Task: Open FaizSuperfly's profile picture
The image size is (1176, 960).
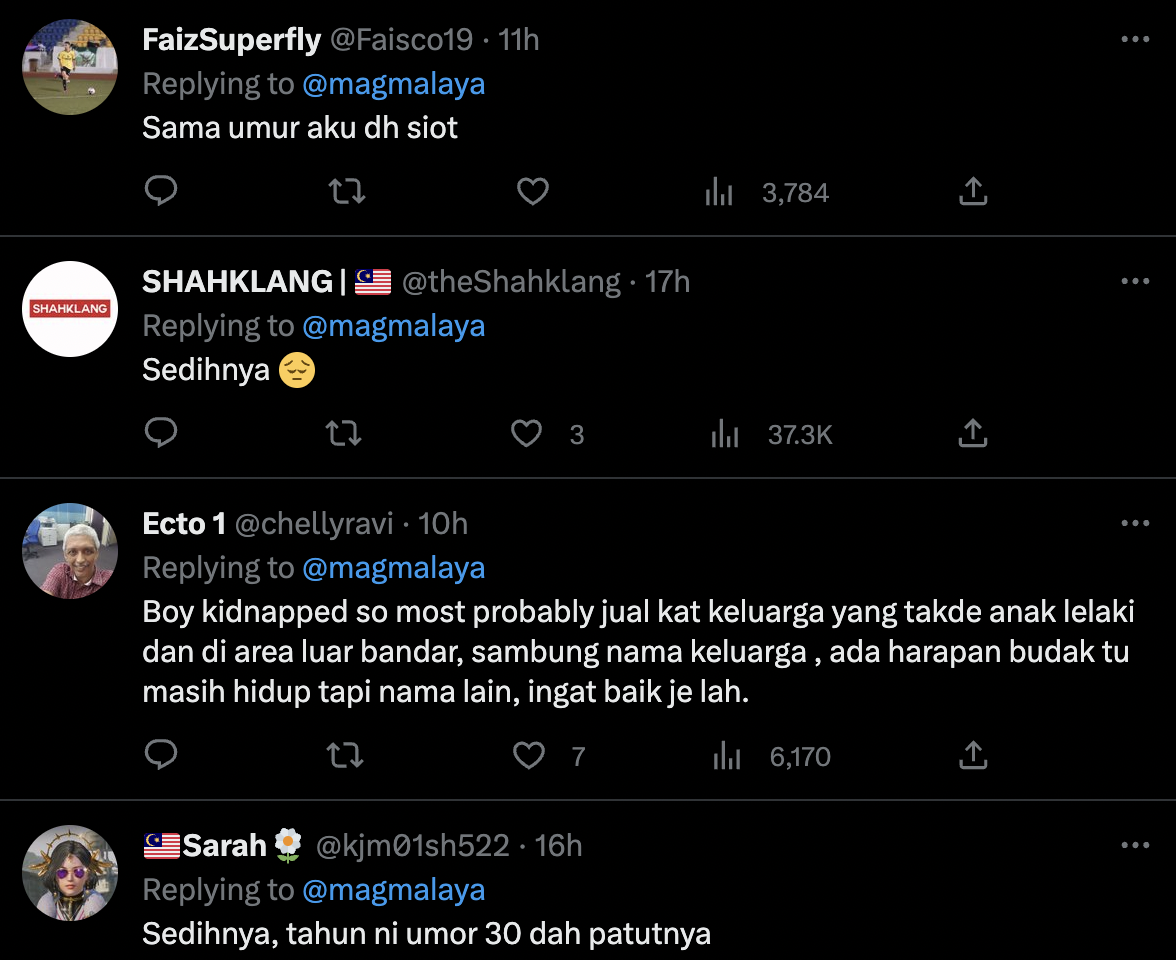Action: [70, 67]
